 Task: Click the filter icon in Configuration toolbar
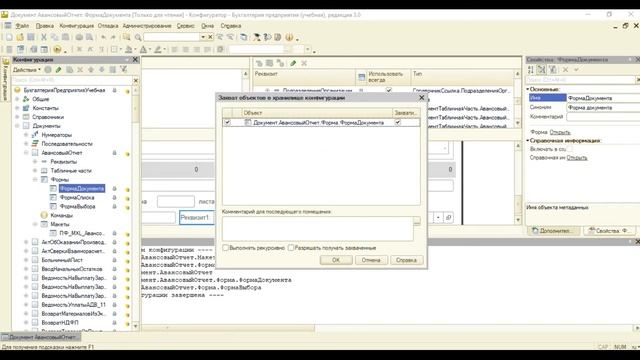123,70
